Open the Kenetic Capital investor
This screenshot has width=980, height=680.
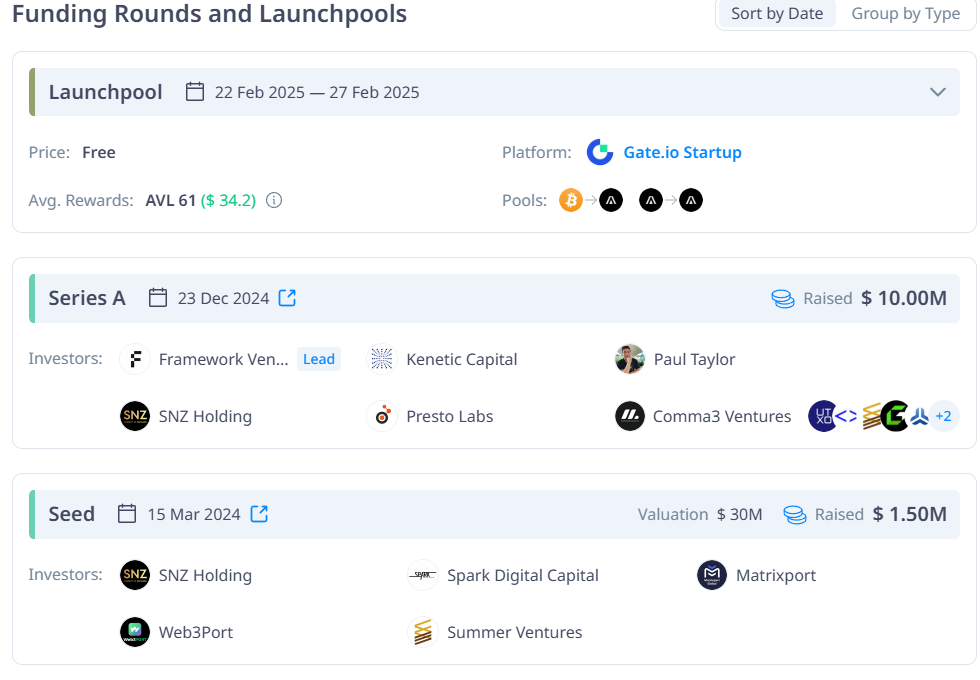click(x=462, y=359)
